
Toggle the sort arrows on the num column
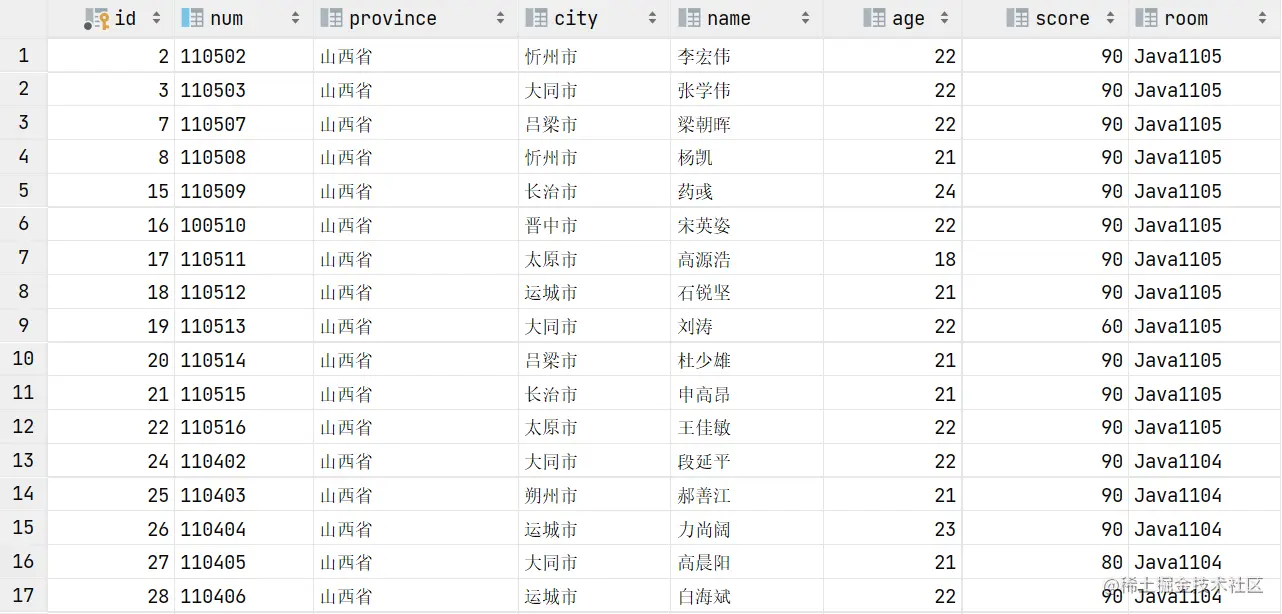click(295, 18)
